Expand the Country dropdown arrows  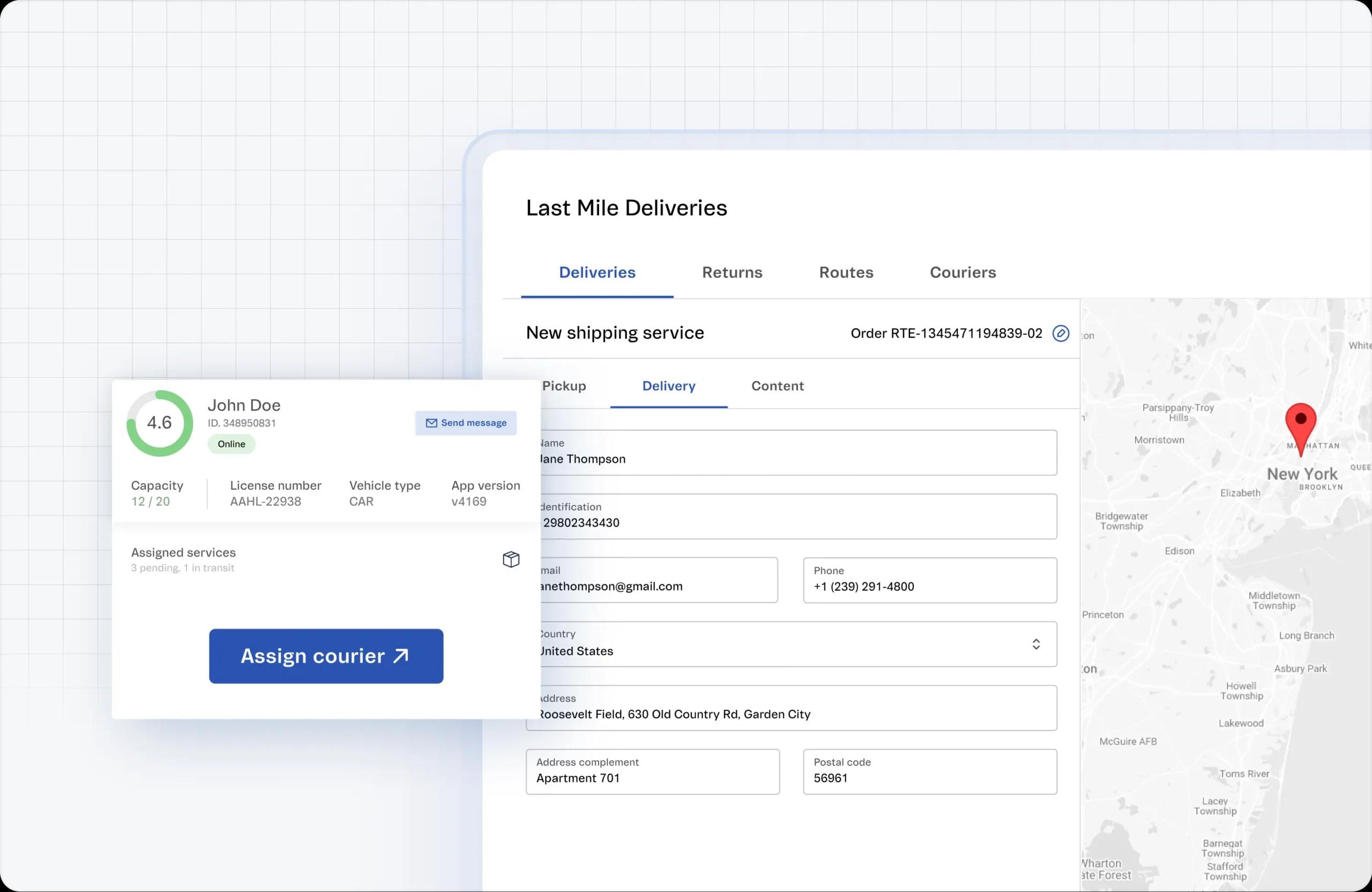click(x=1036, y=644)
